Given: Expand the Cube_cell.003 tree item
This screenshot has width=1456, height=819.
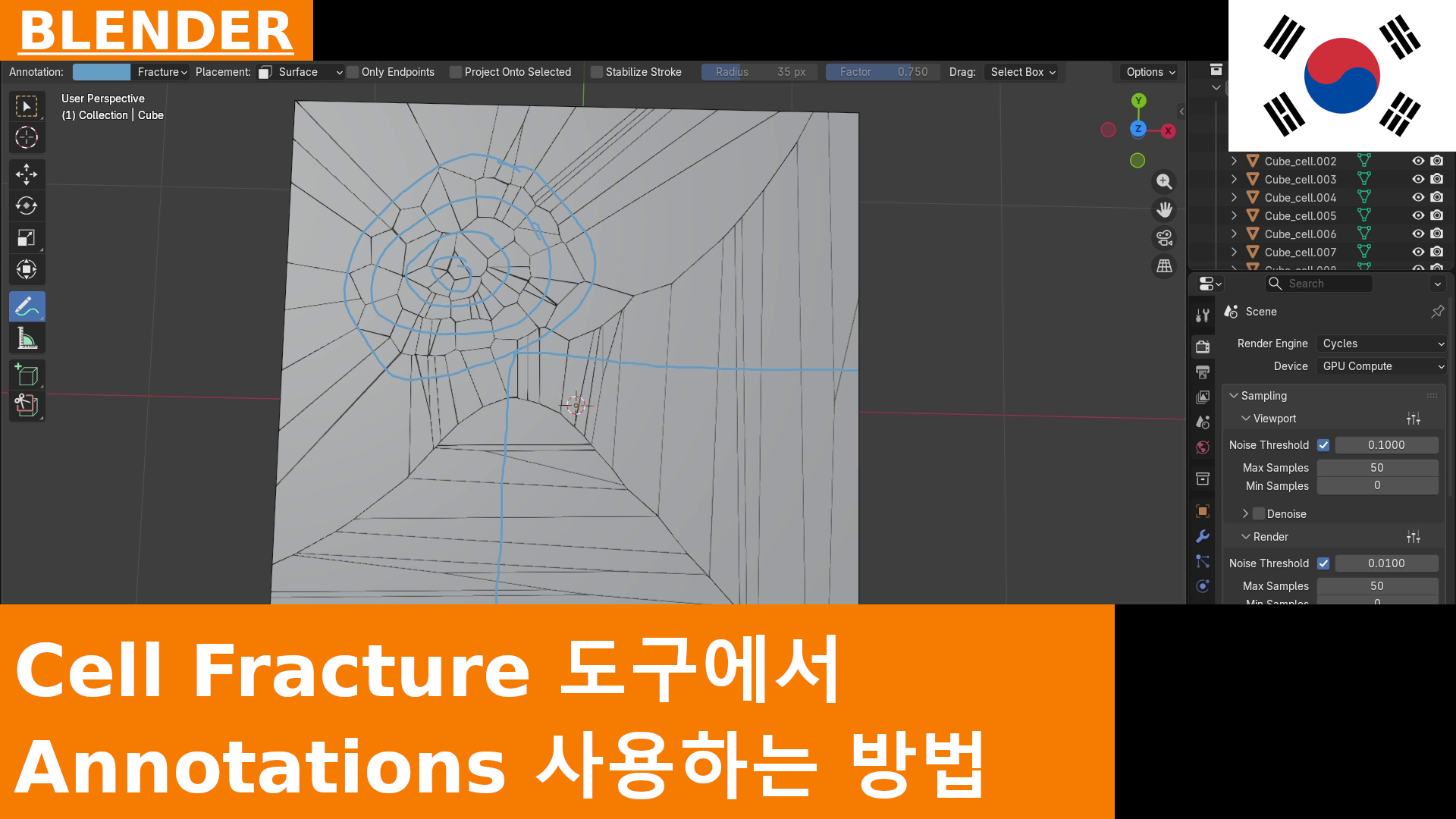Looking at the screenshot, I should tap(1234, 179).
